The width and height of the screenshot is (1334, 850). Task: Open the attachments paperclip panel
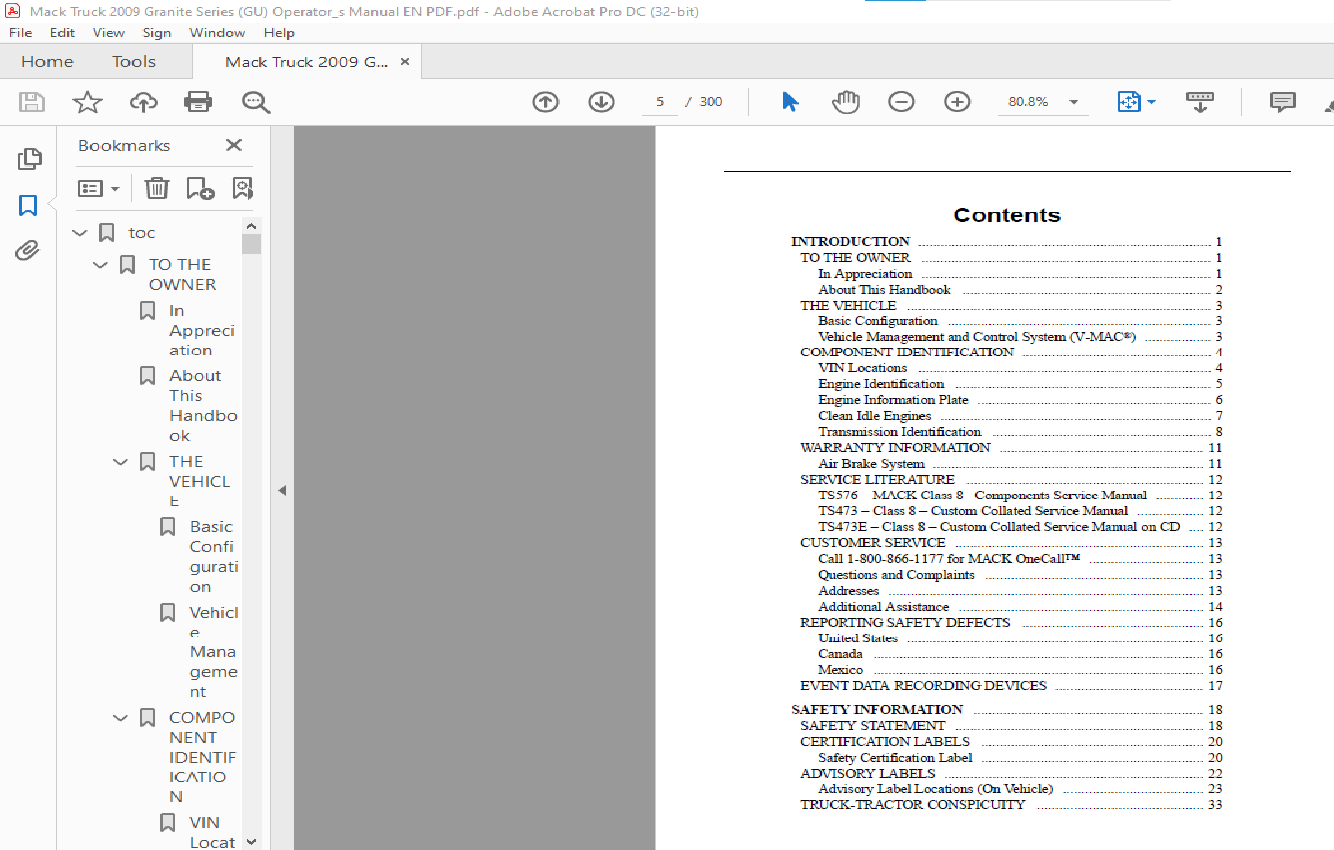click(28, 250)
